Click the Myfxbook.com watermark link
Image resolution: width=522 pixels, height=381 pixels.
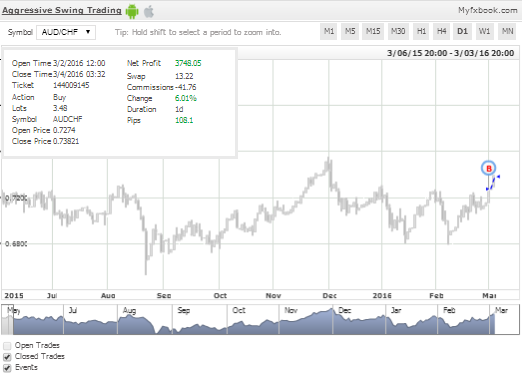click(487, 10)
